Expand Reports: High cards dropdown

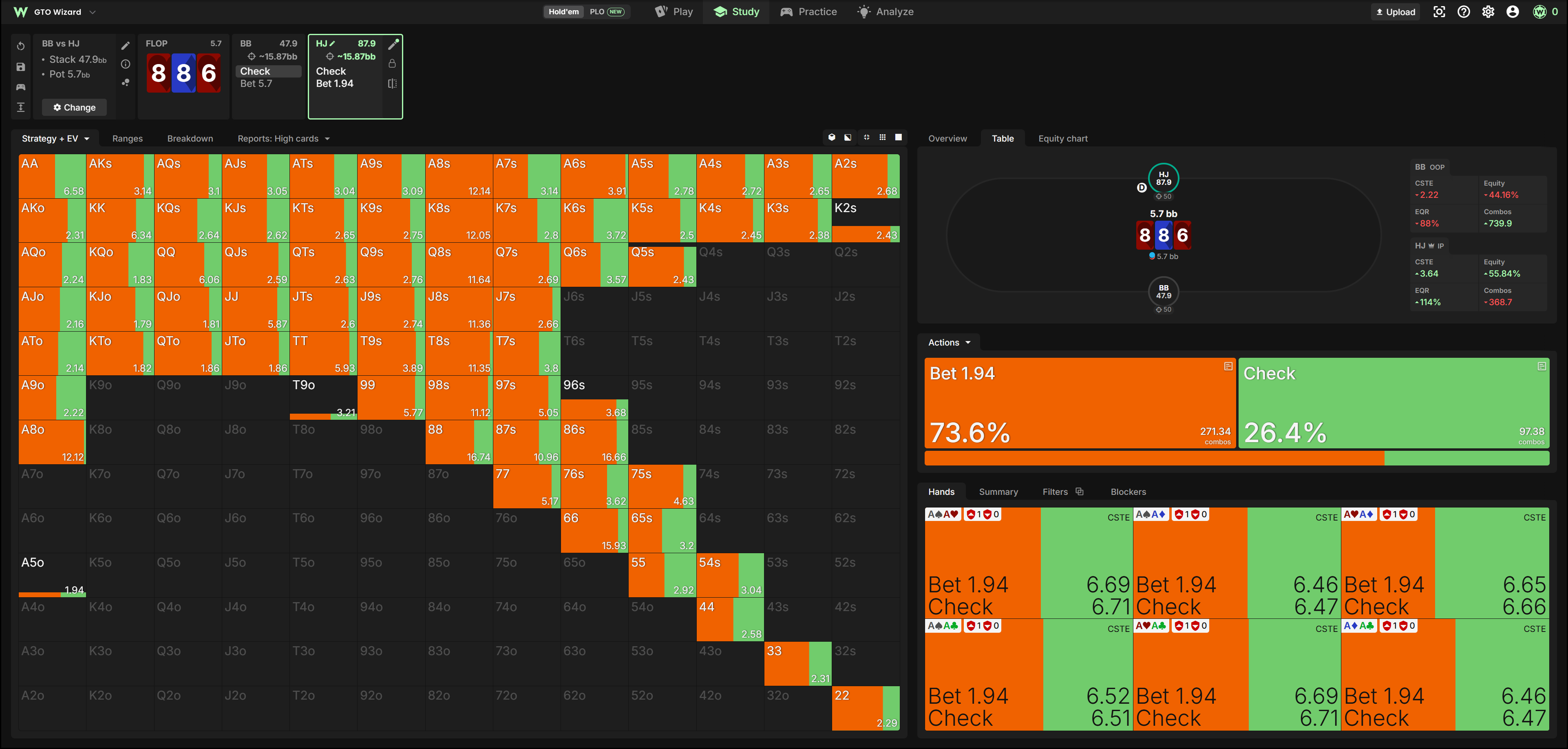click(284, 139)
